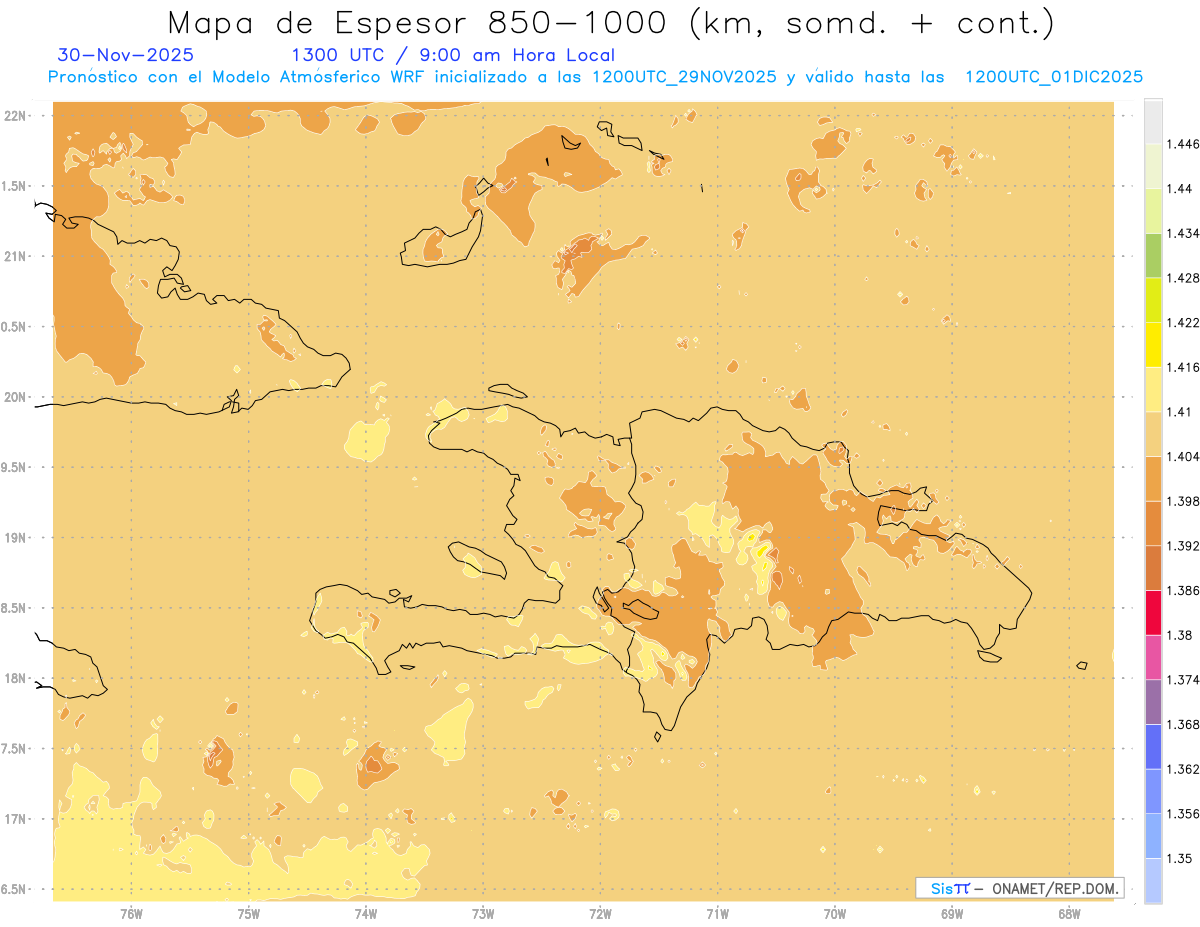This screenshot has width=1200, height=927.
Task: Pick the red swatch between 1.38 and 1.386
Action: coord(1153,612)
